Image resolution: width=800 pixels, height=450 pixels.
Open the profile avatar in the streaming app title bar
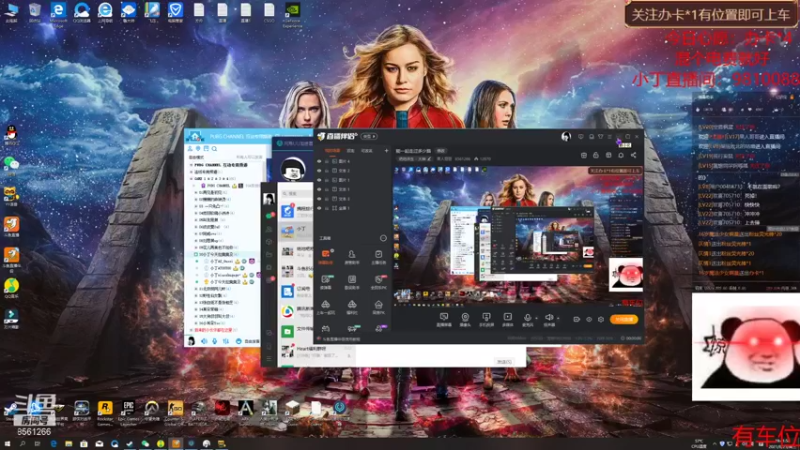point(566,137)
